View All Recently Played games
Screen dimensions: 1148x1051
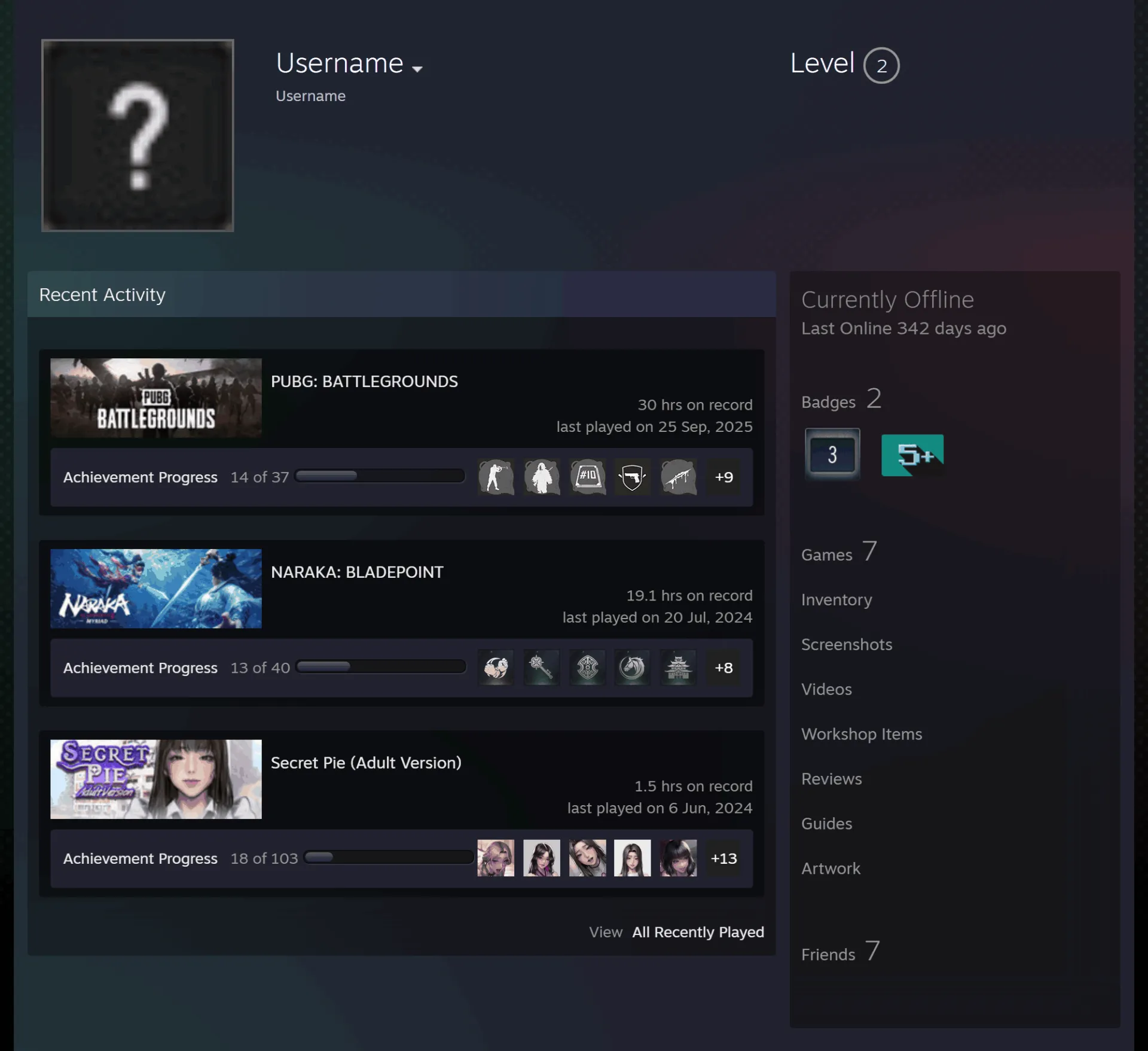[x=698, y=932]
